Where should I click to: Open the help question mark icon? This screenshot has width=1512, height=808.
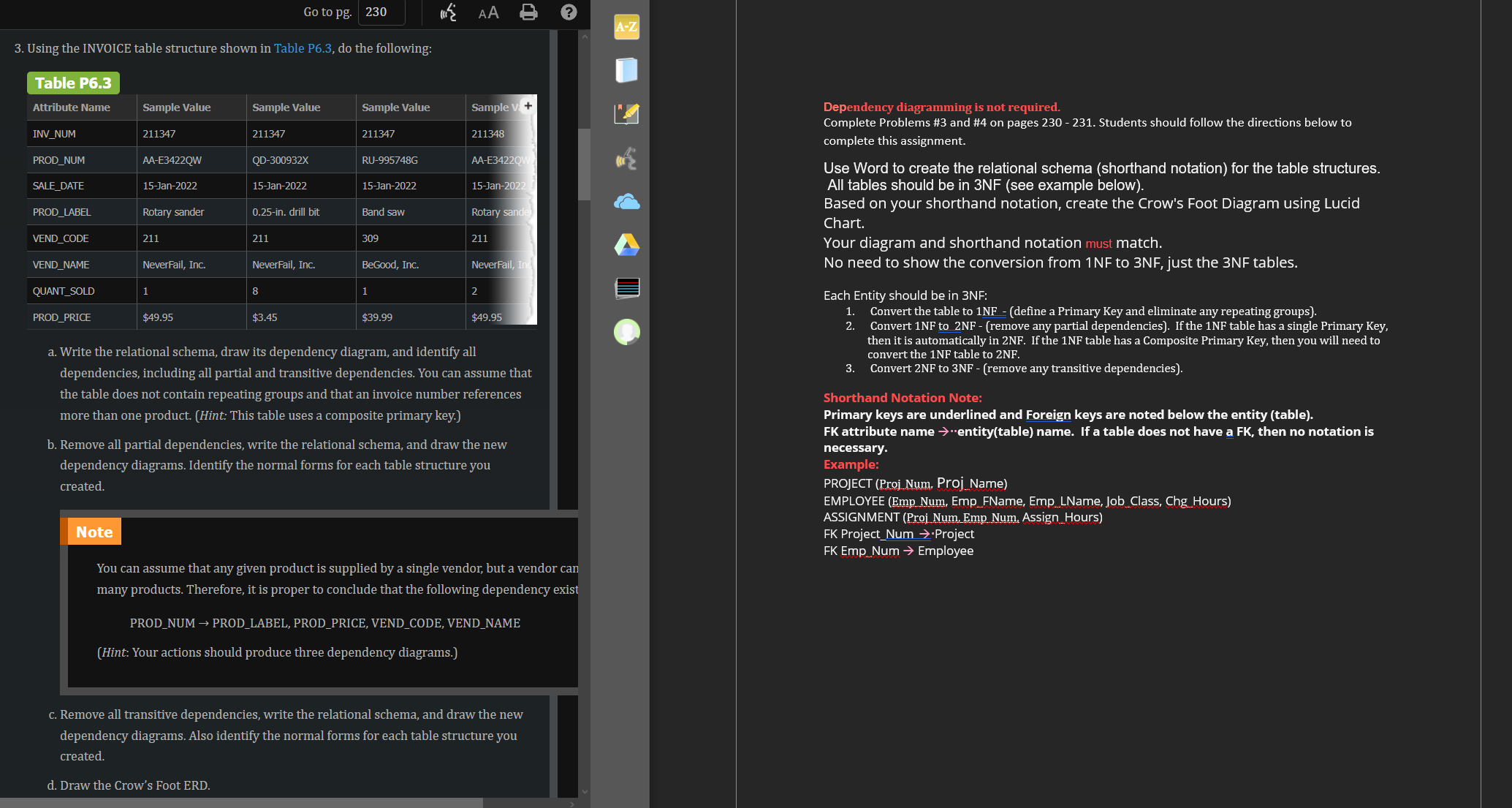click(x=569, y=12)
